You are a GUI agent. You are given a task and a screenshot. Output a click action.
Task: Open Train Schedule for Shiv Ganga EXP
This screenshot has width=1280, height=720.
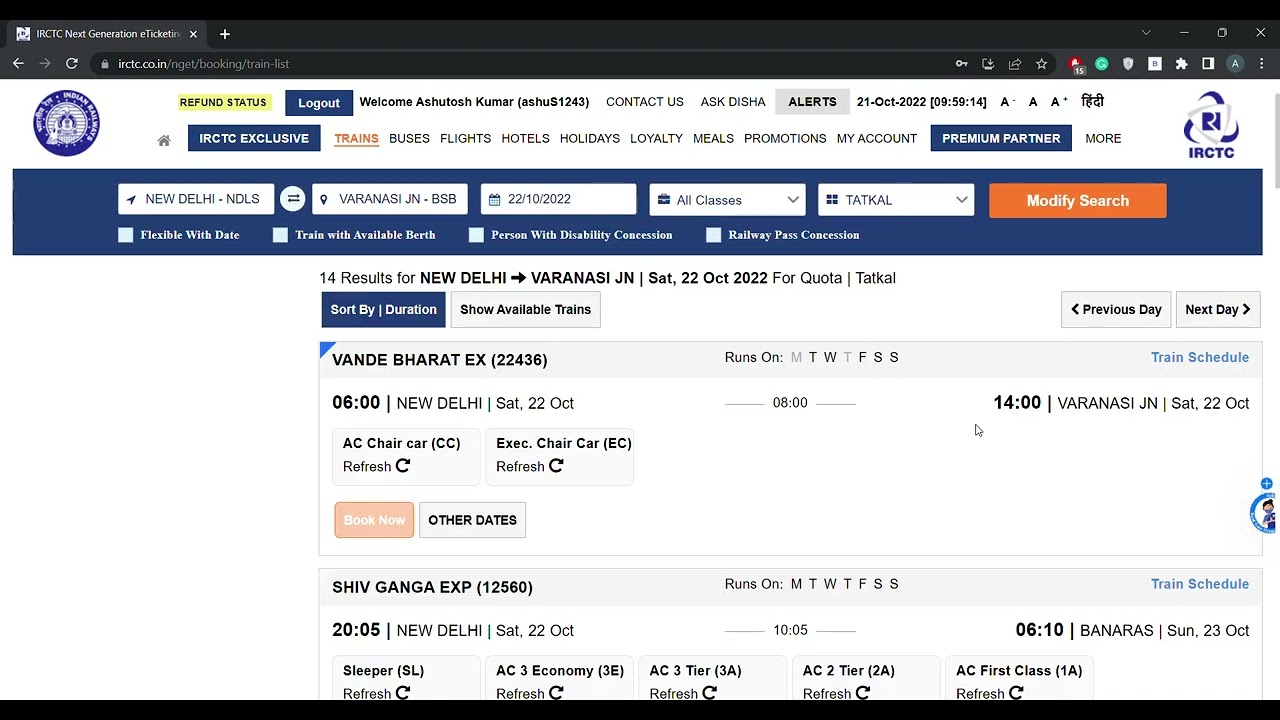[x=1200, y=584]
